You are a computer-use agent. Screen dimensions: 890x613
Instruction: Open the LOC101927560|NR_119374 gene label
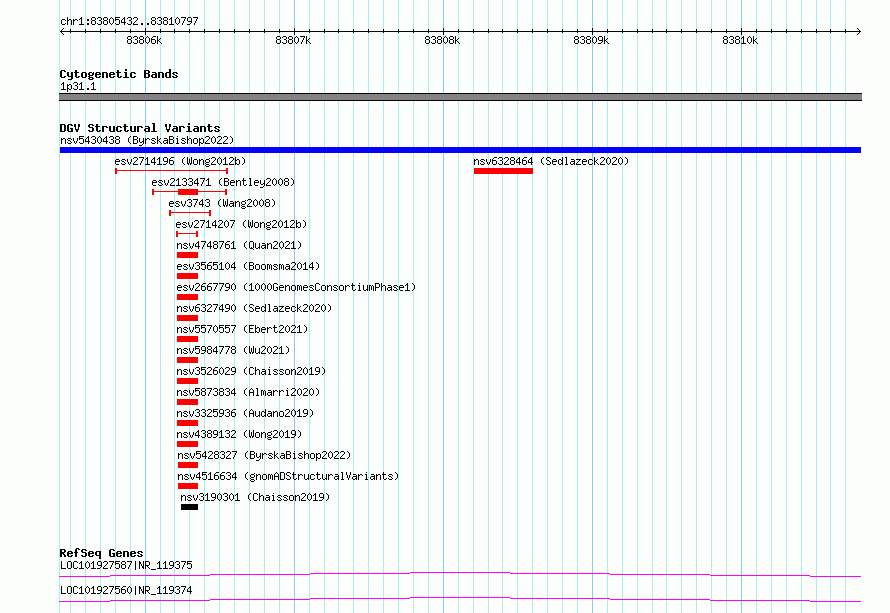point(126,590)
